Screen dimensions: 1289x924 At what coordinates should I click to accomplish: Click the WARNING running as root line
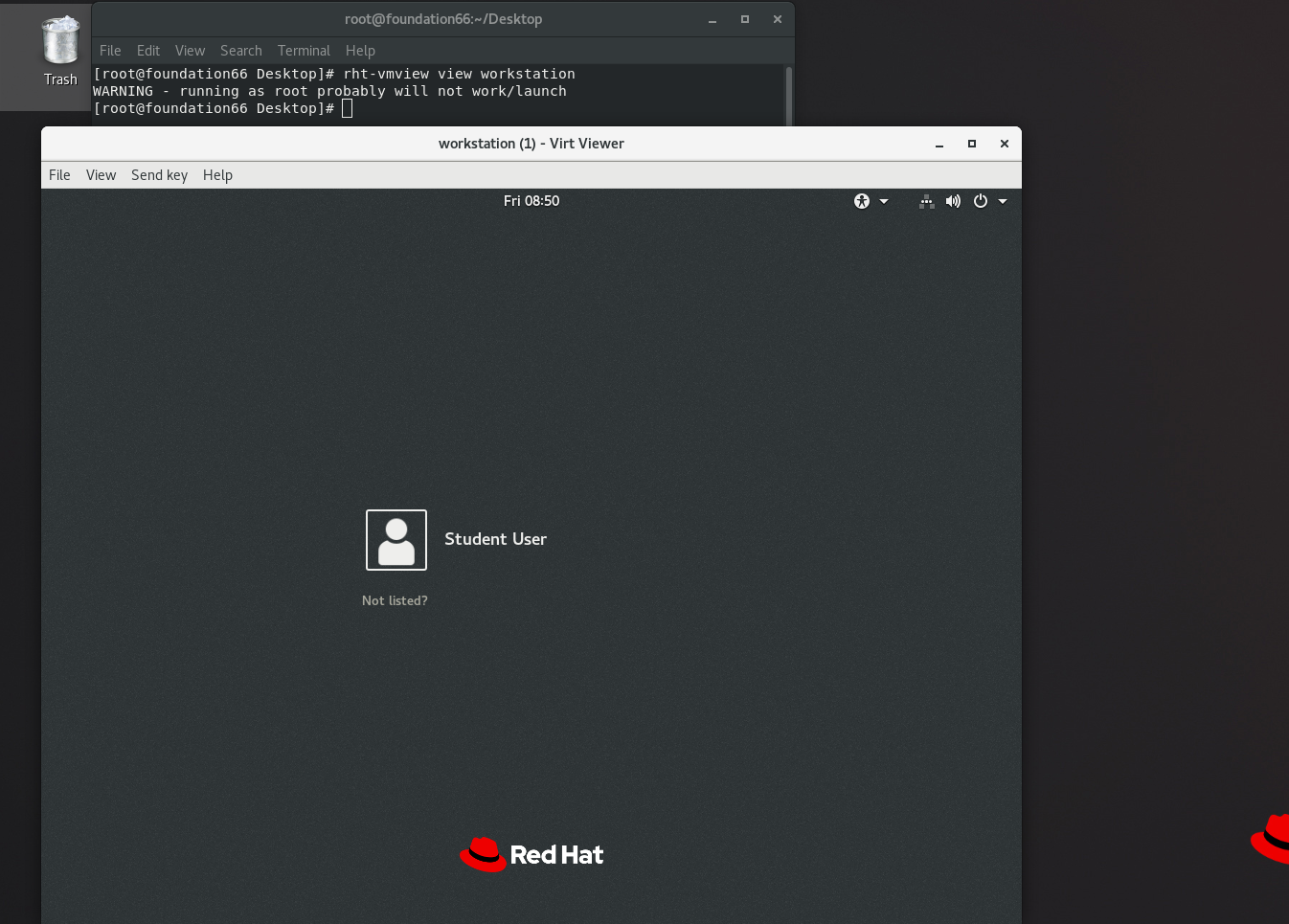click(329, 91)
